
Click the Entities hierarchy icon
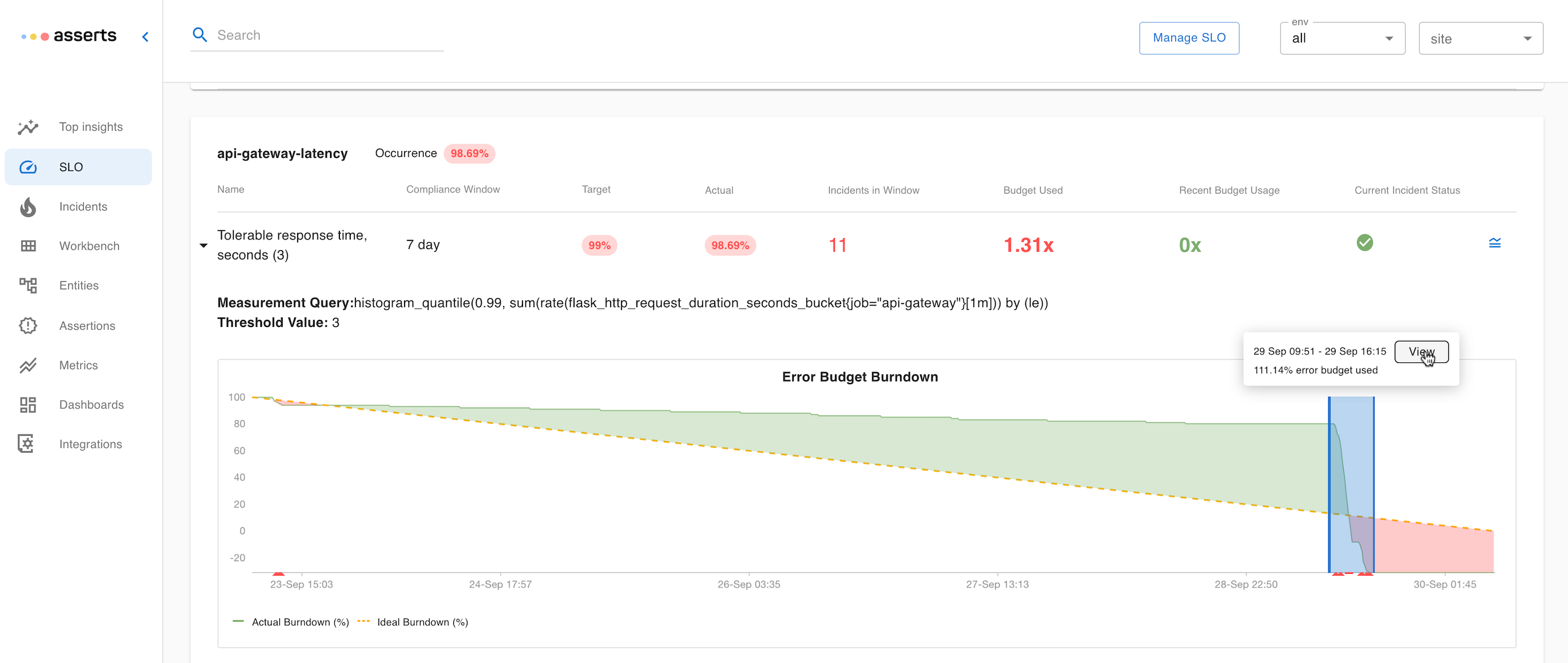point(28,286)
